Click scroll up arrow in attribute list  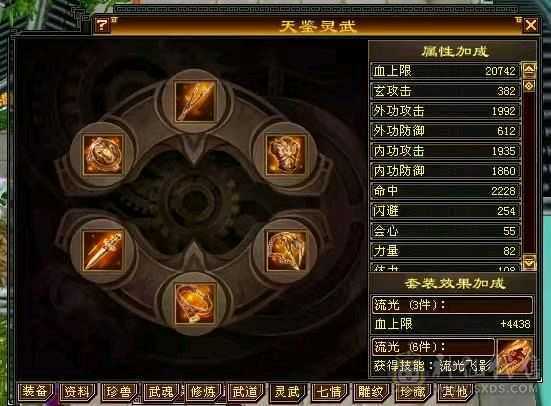point(529,69)
